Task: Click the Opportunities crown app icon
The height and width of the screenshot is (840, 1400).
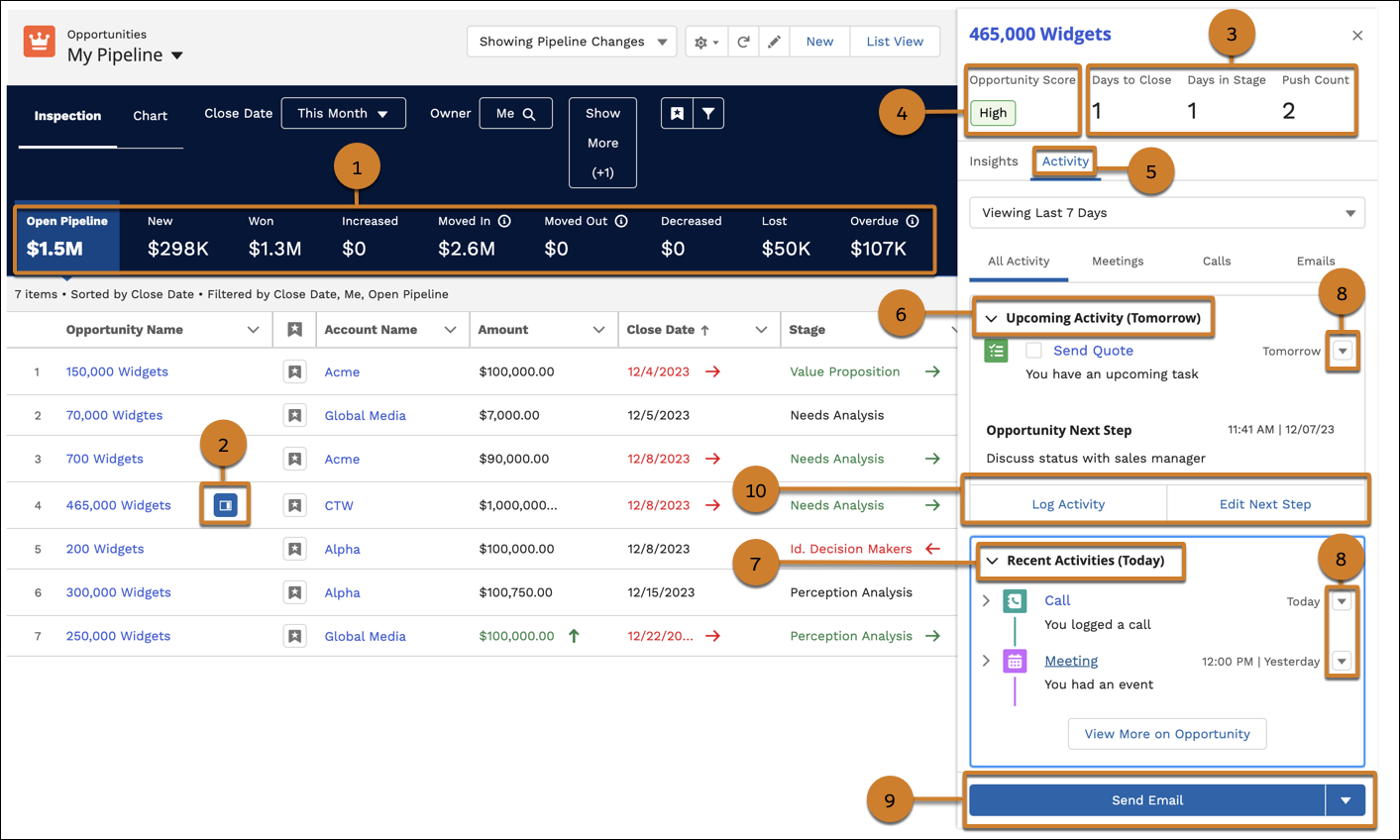Action: point(40,42)
